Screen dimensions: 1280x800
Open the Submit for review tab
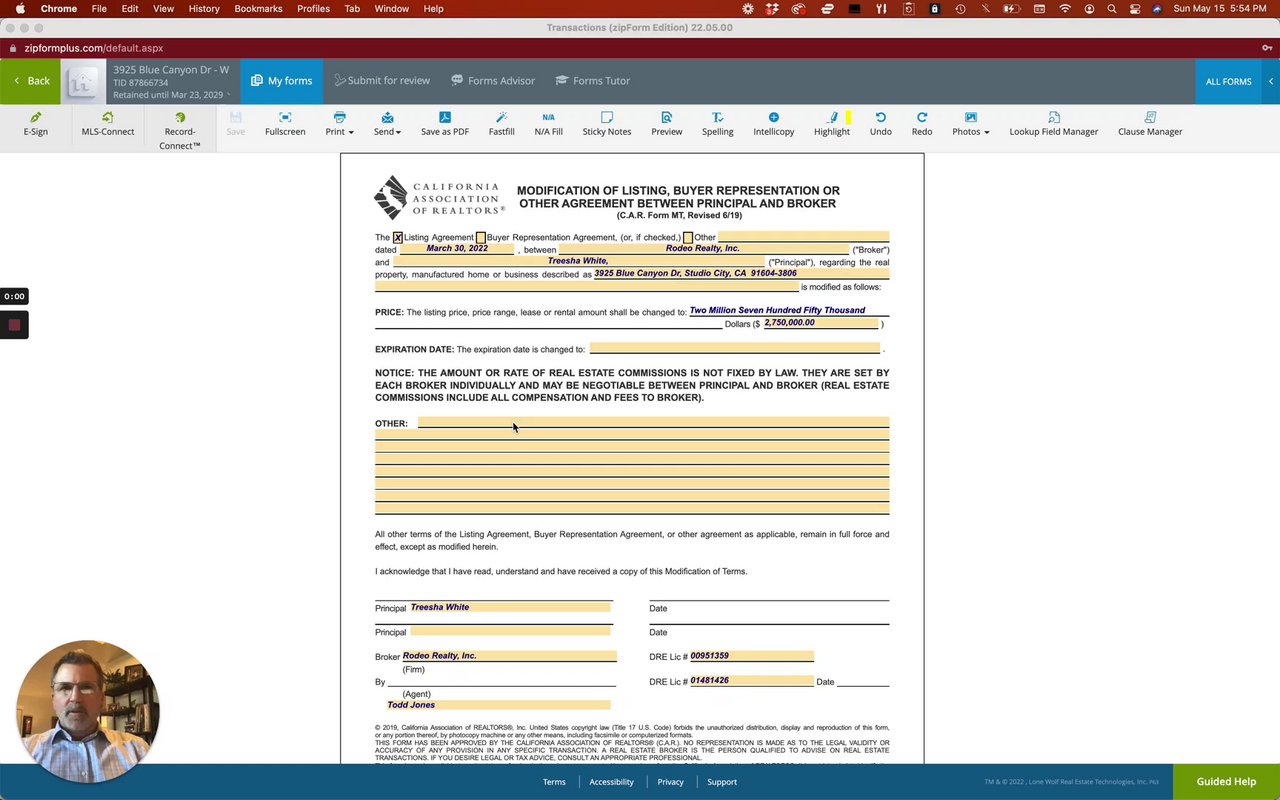point(382,81)
